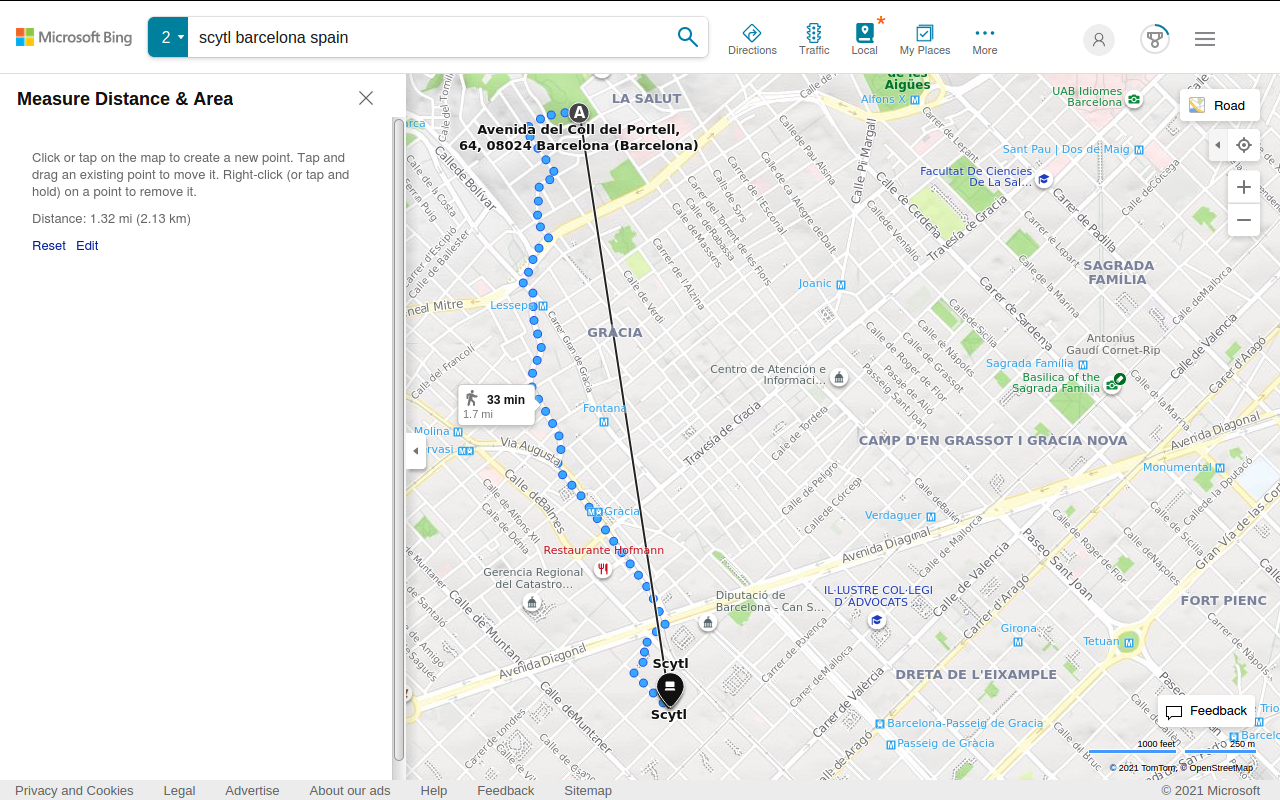Click the black Scytl location pin

pos(670,689)
